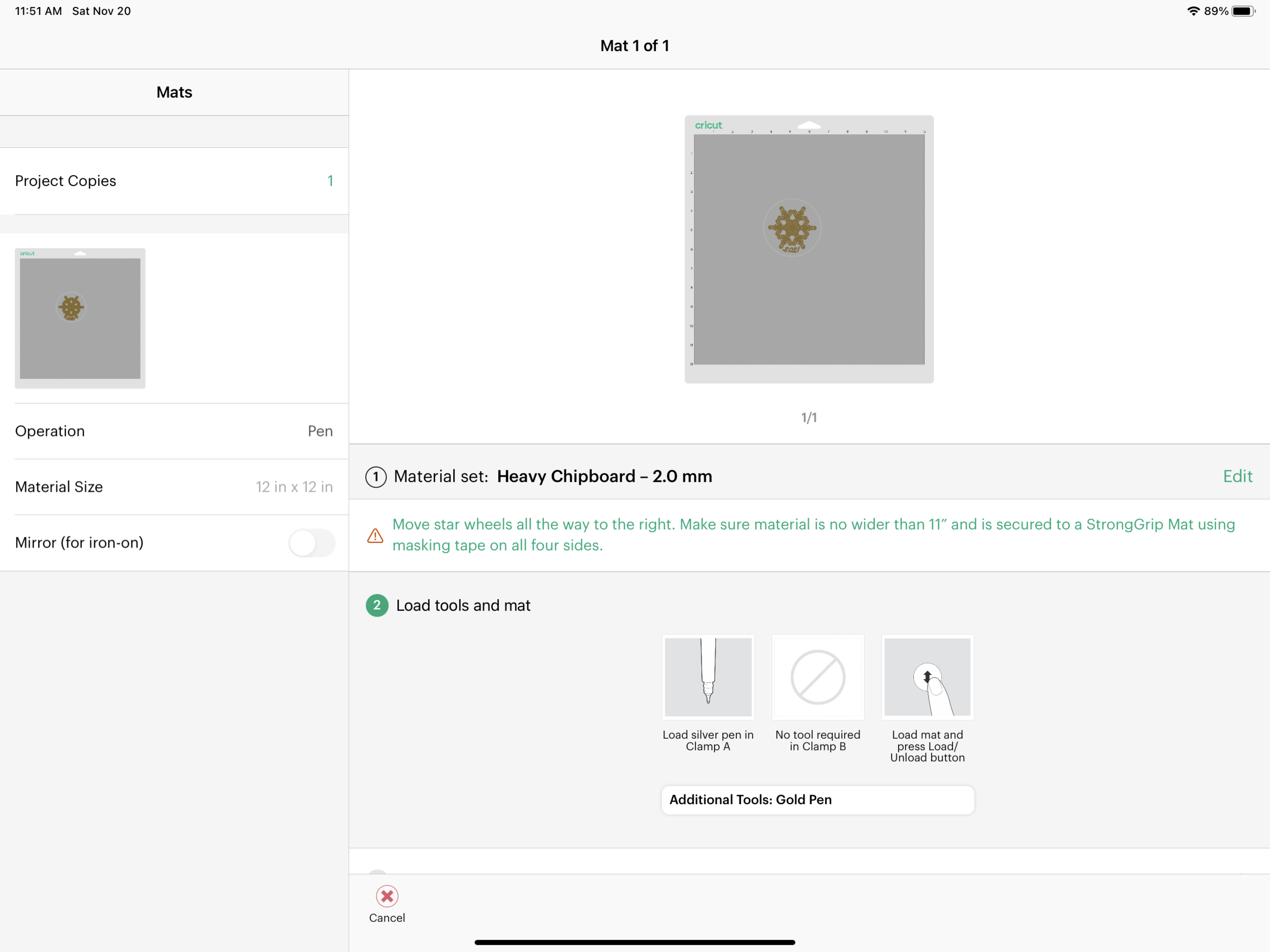Tap the step 1 circle icon
Image resolution: width=1270 pixels, height=952 pixels.
point(376,477)
